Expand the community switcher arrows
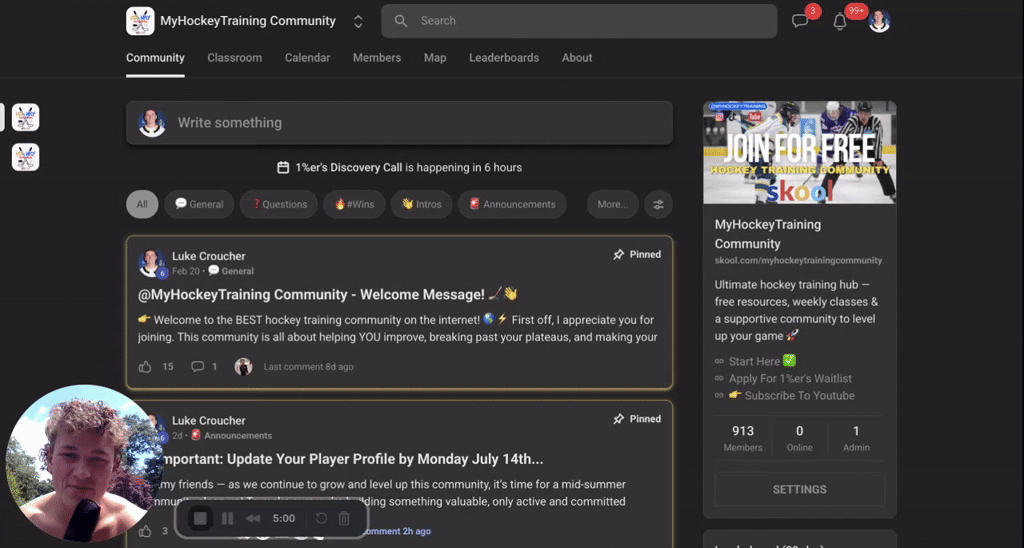 pos(358,21)
